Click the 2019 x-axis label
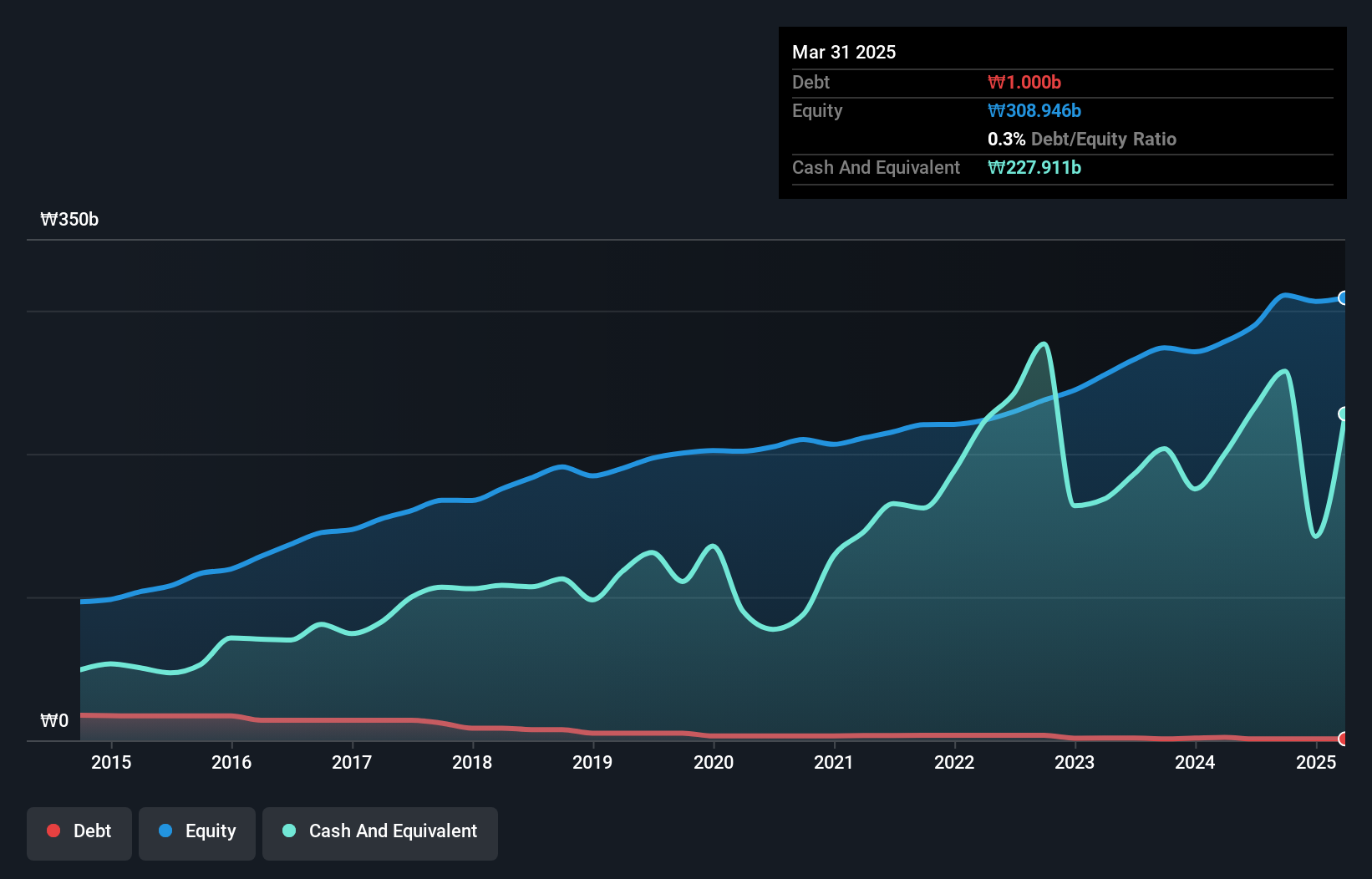The image size is (1372, 879). pyautogui.click(x=592, y=763)
